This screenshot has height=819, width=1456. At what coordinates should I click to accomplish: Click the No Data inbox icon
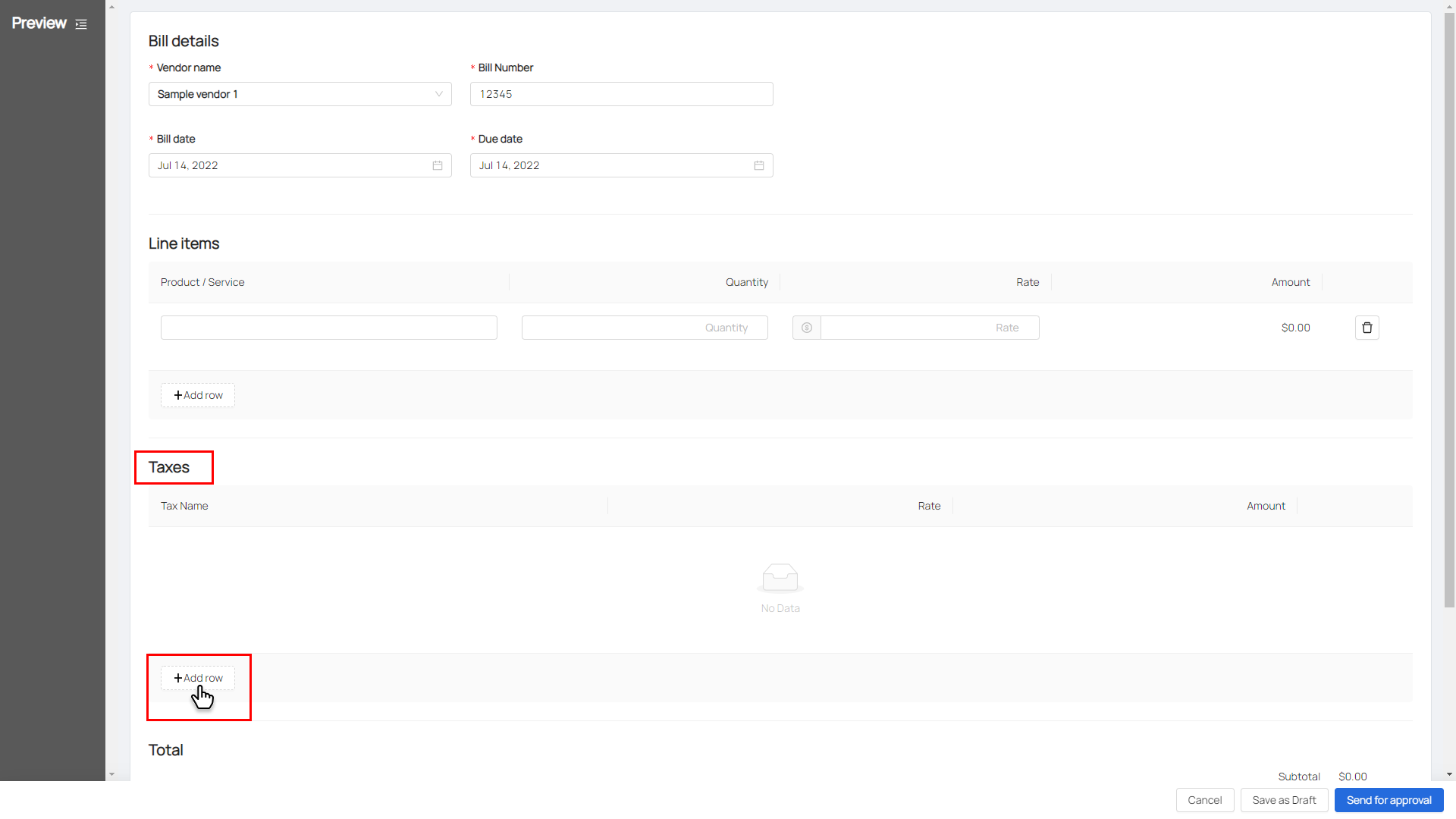[x=780, y=578]
